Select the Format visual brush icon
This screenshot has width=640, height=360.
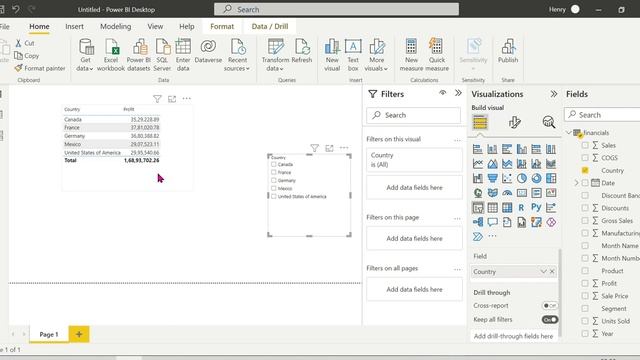click(514, 122)
